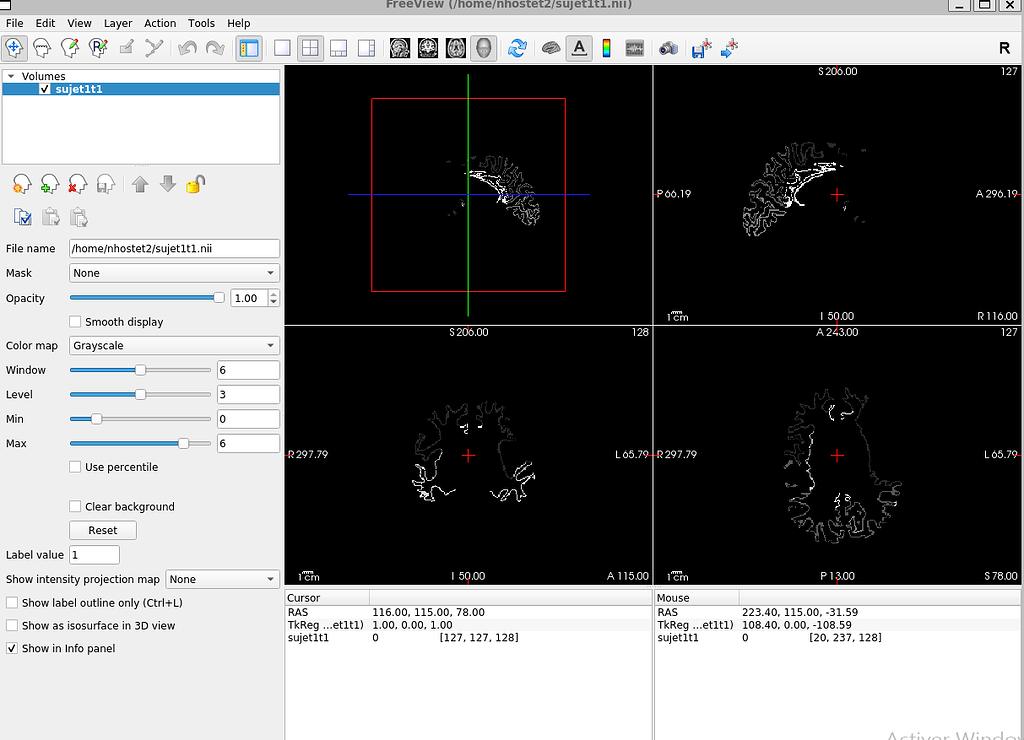Image resolution: width=1024 pixels, height=740 pixels.
Task: Switch to the 2x2 layout view
Action: [x=310, y=47]
